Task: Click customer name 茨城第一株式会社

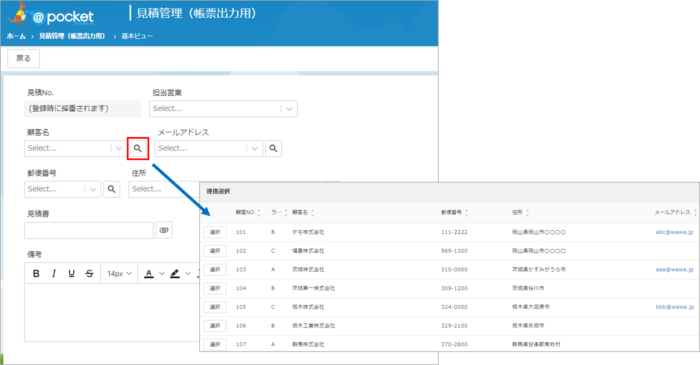Action: click(x=313, y=288)
